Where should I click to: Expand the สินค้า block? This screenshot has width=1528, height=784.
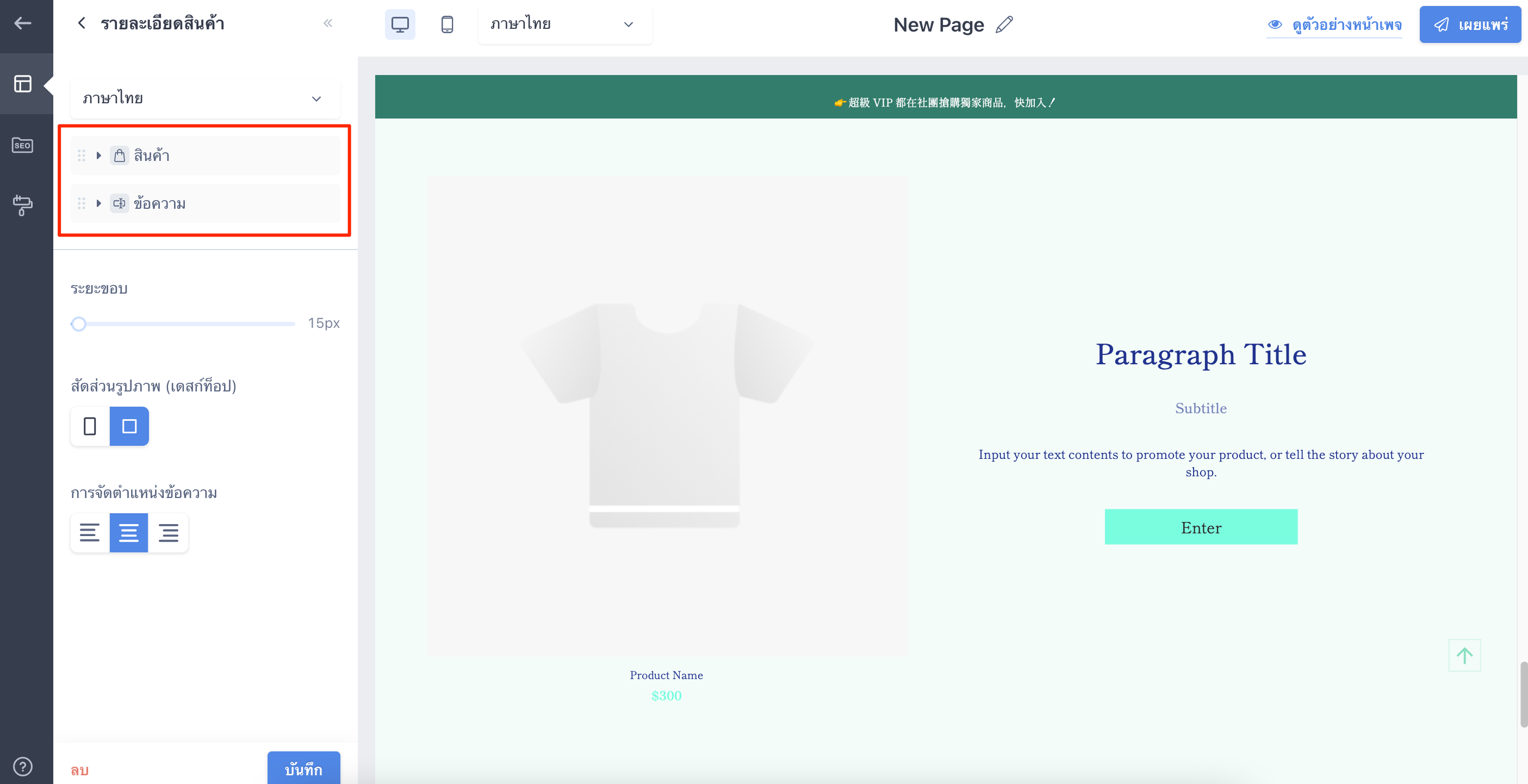[x=99, y=155]
